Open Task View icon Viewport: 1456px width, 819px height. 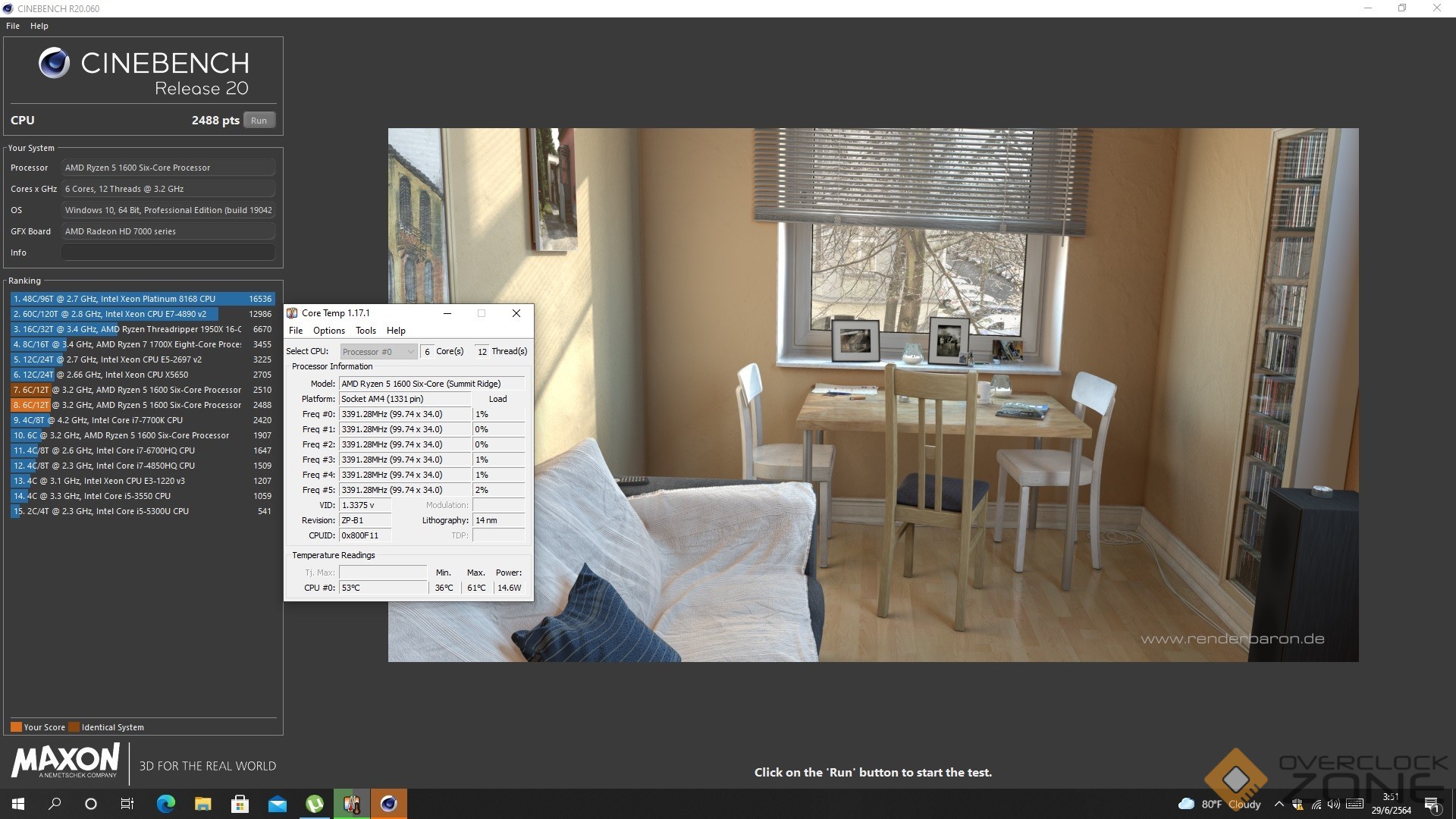pyautogui.click(x=127, y=804)
